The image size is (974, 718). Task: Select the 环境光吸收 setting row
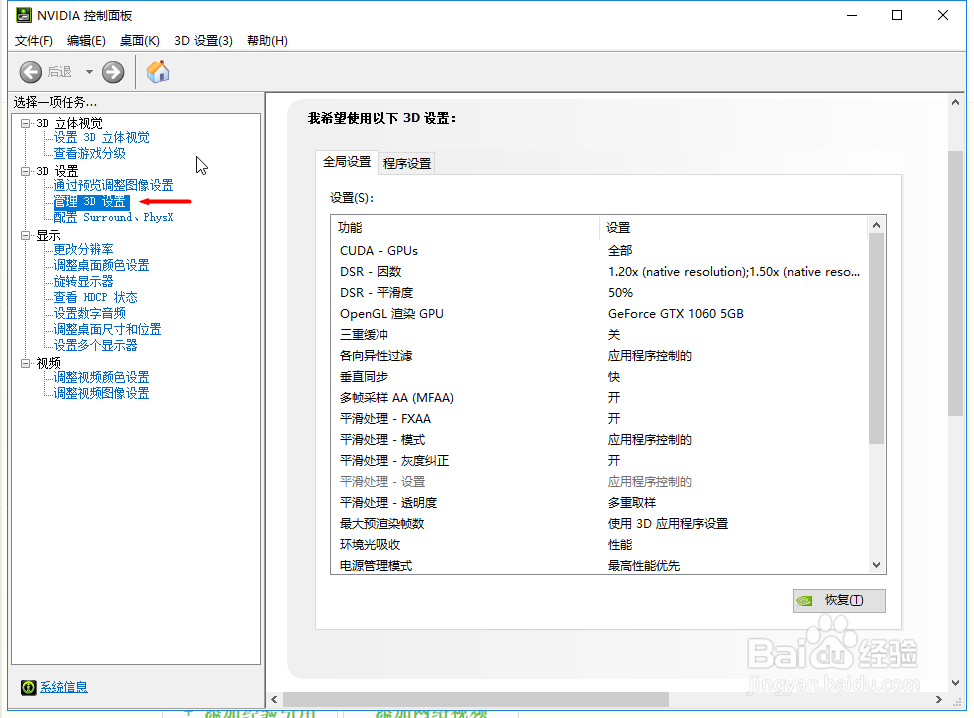(599, 545)
